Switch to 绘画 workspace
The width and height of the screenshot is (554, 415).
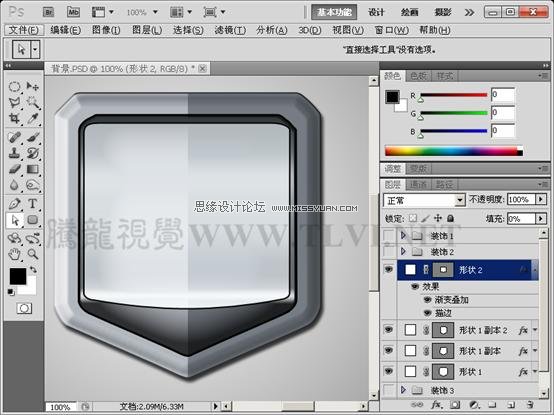coord(409,12)
